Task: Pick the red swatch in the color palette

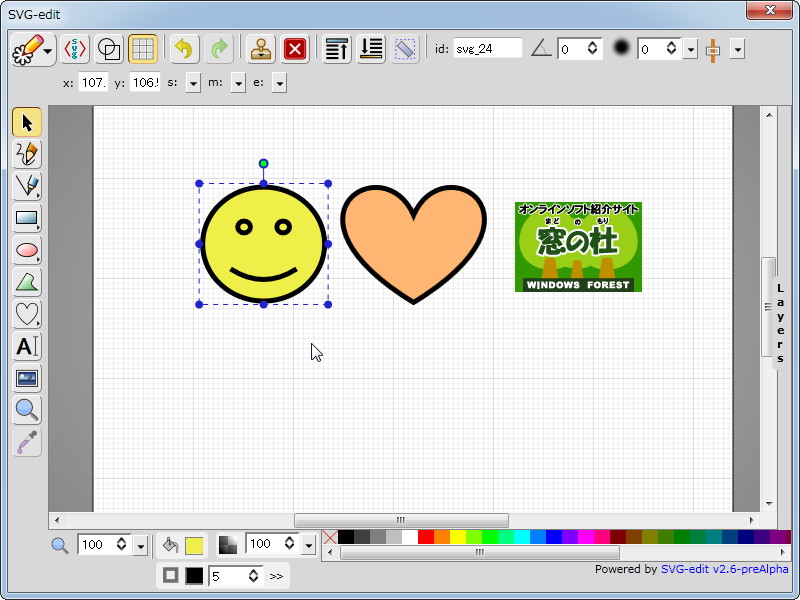Action: coord(426,537)
